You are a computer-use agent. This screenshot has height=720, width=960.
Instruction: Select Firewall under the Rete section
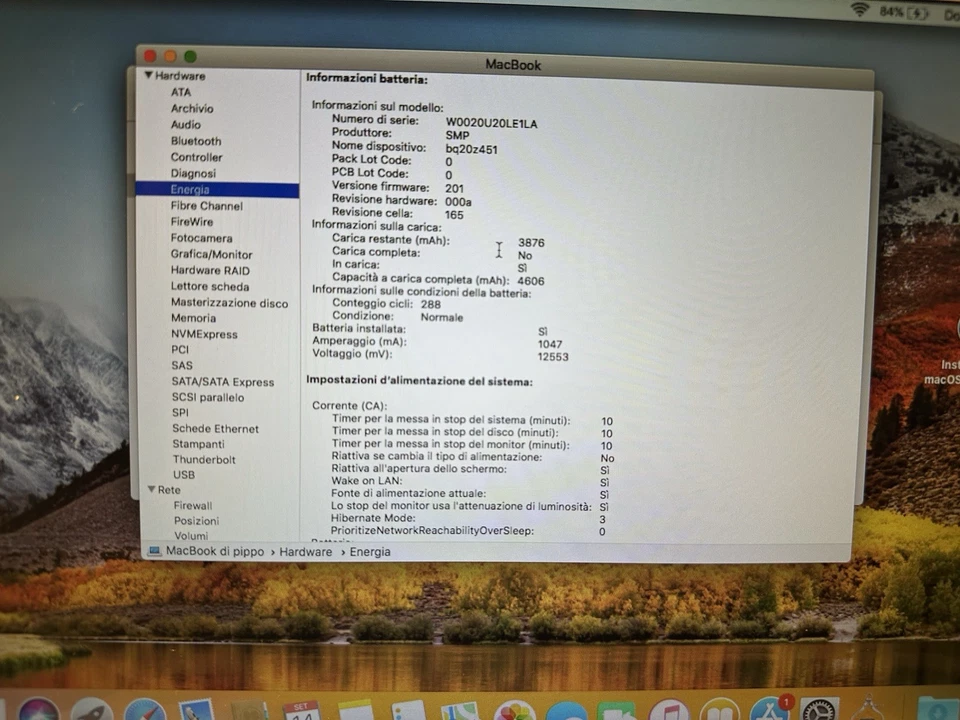192,505
